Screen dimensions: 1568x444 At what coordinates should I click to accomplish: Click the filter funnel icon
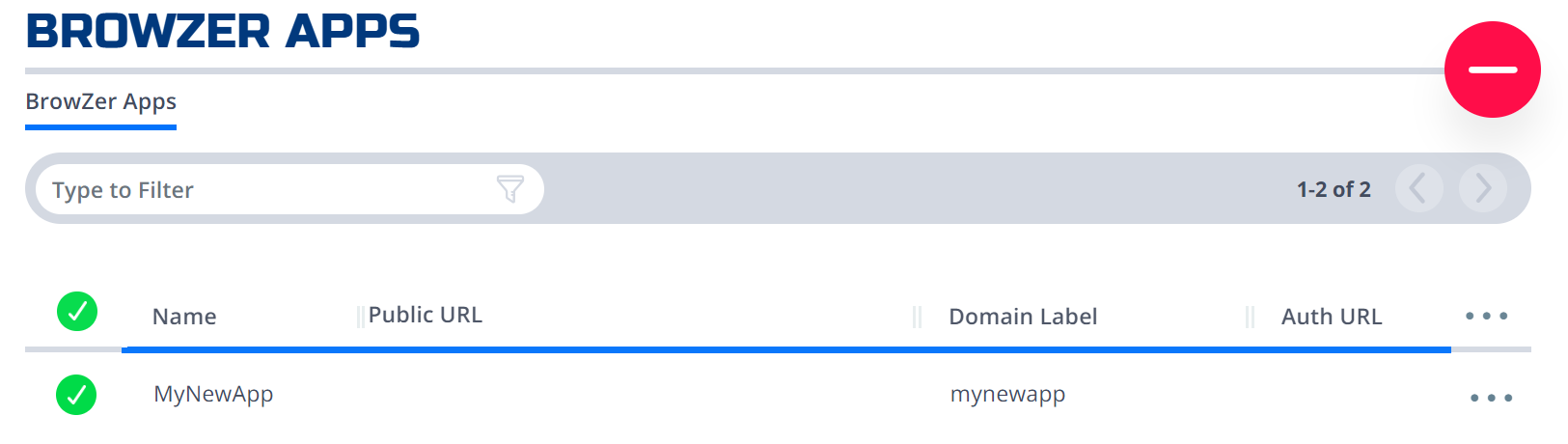[510, 188]
